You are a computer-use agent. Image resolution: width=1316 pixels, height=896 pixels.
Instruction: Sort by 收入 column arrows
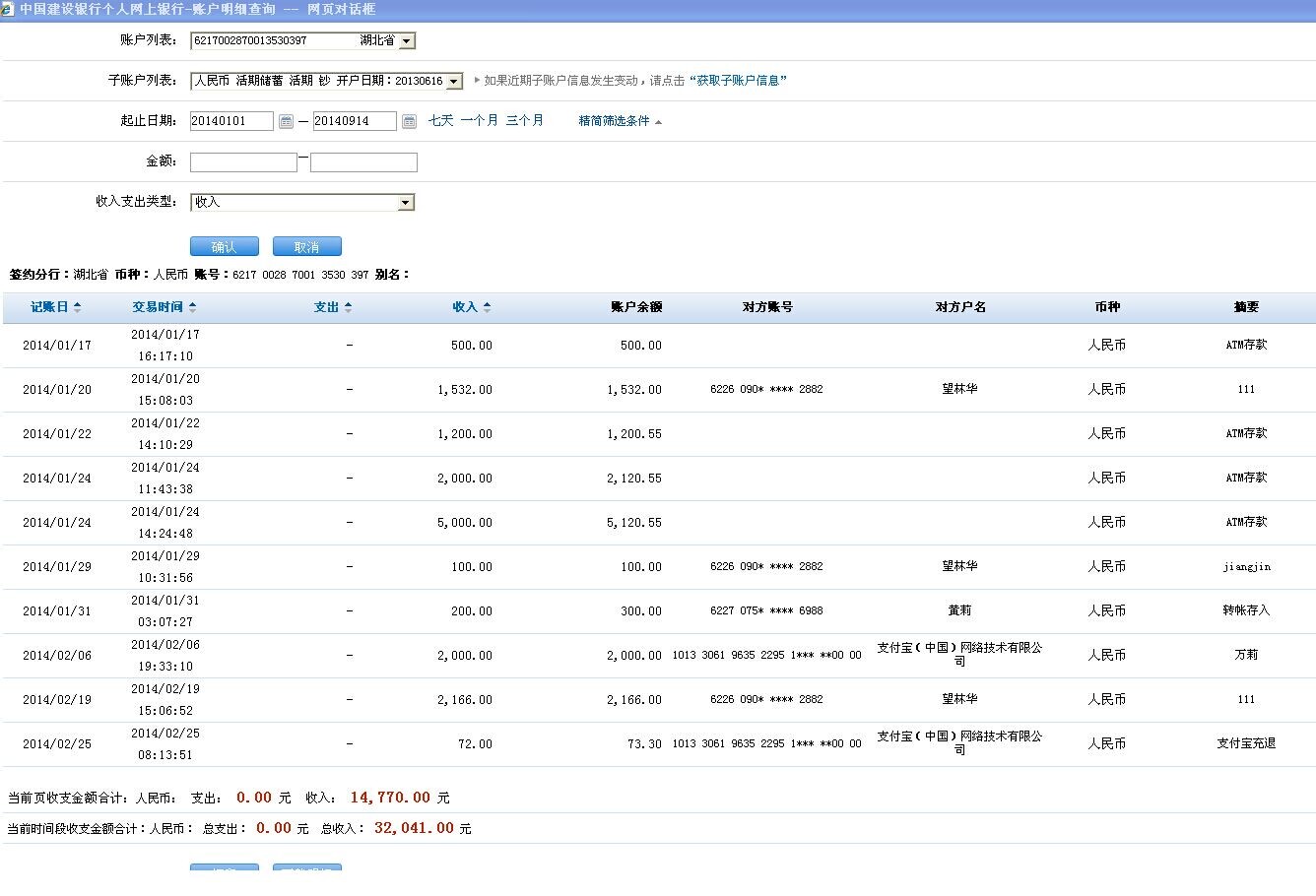[x=487, y=307]
